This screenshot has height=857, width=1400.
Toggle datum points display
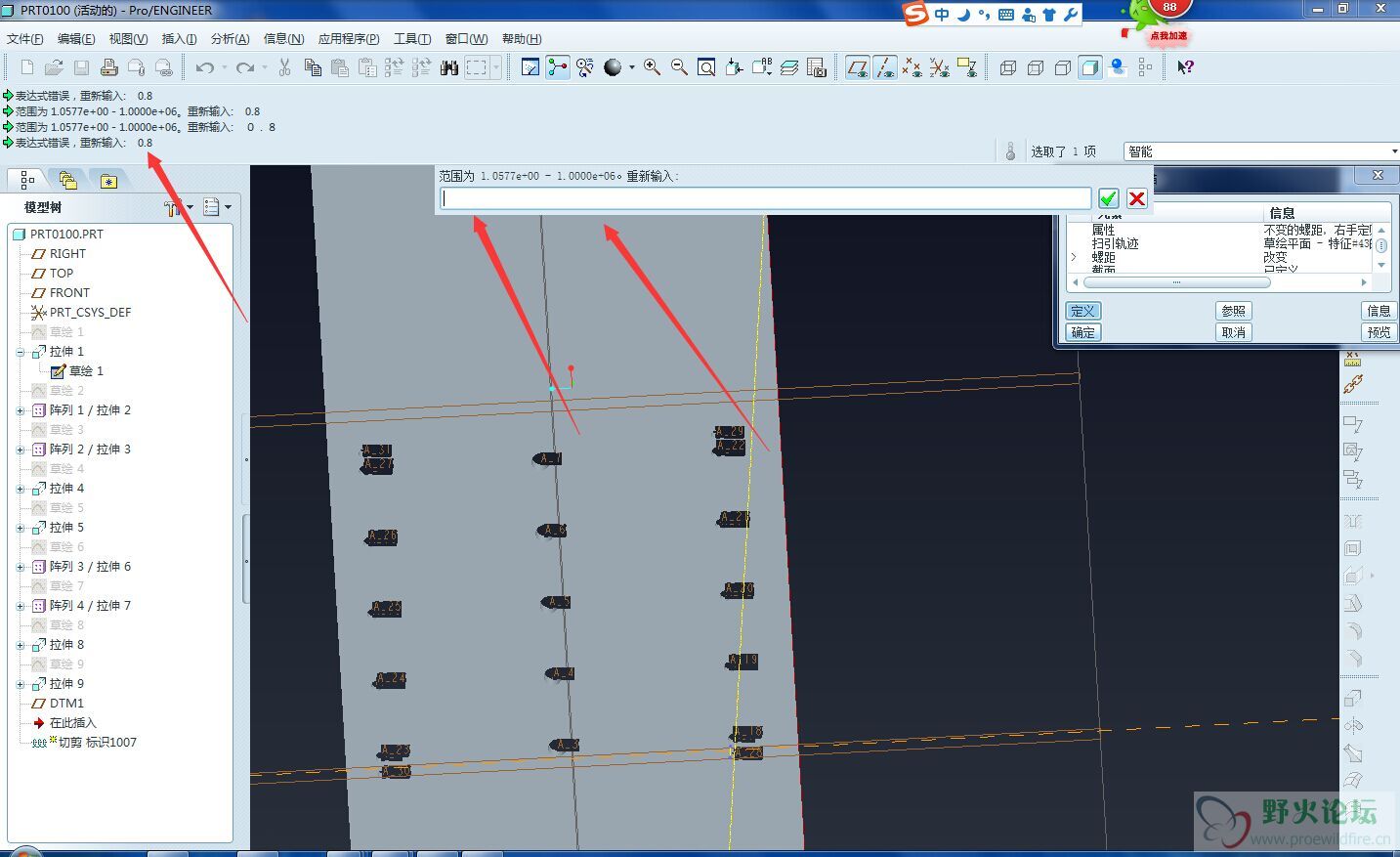click(x=912, y=67)
